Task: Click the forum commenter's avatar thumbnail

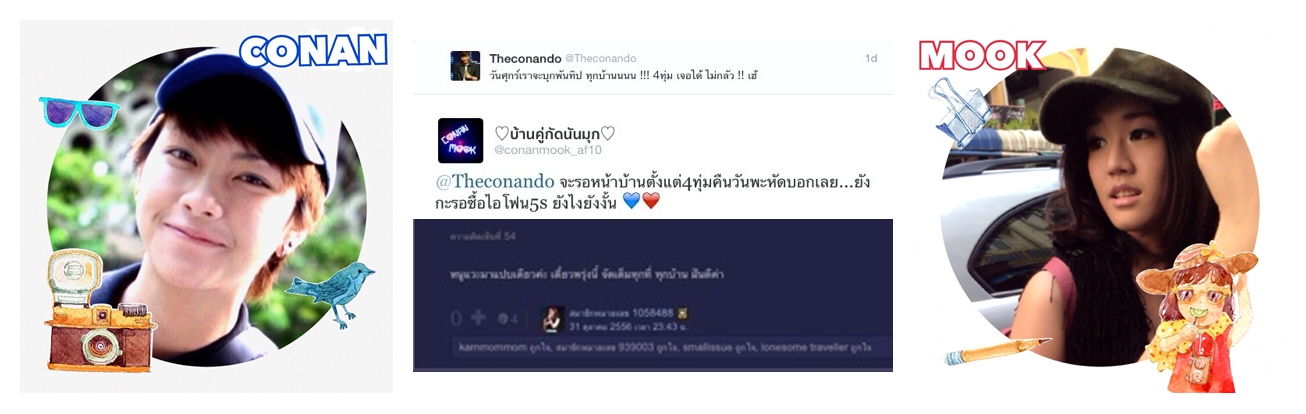Action: click(552, 318)
